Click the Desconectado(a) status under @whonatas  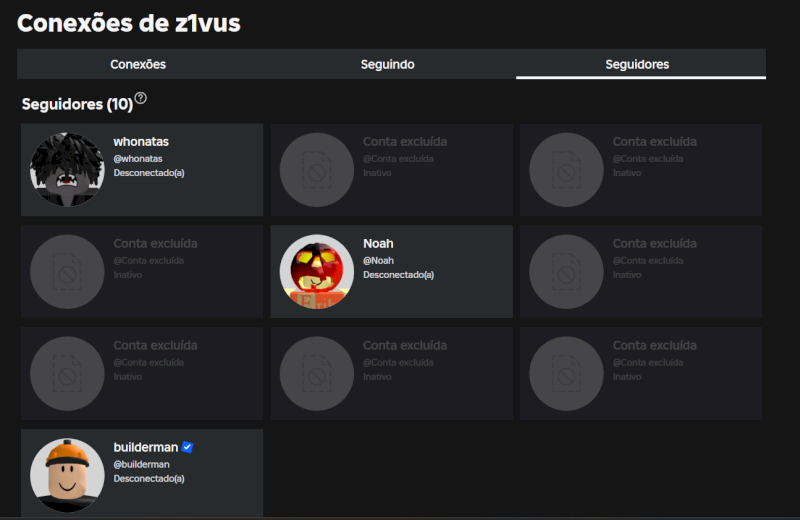tap(149, 173)
